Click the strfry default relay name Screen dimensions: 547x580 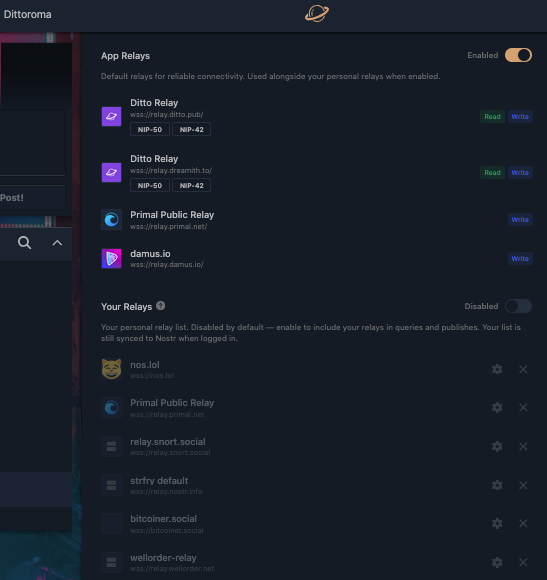[159, 481]
